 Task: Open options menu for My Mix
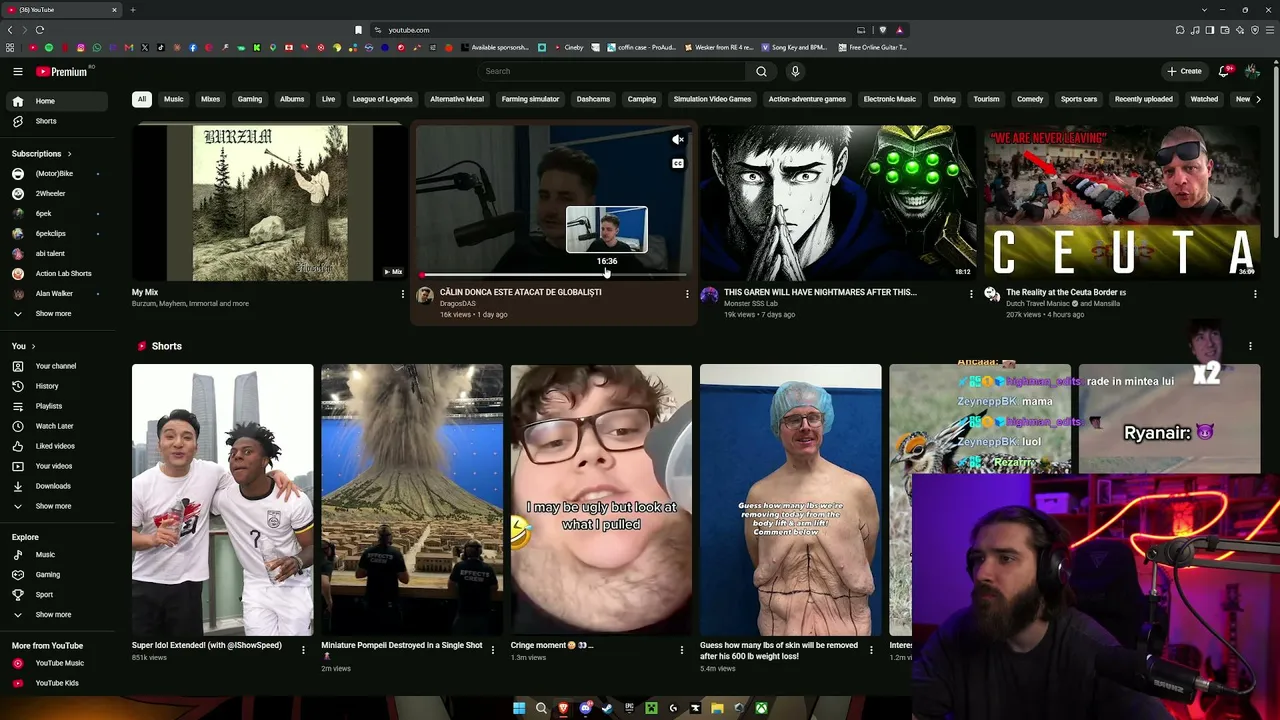point(403,294)
